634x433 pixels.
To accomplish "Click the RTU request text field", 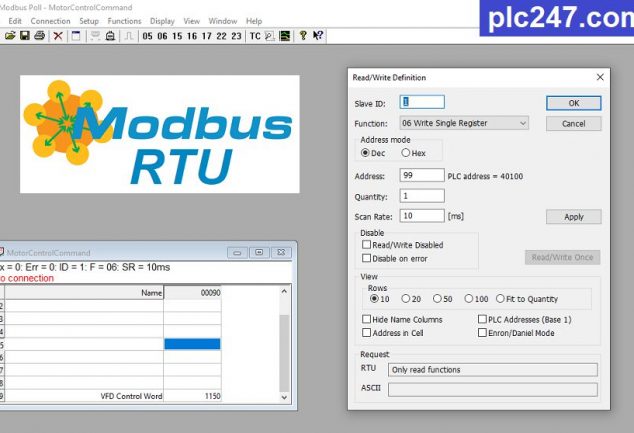I will [x=493, y=370].
